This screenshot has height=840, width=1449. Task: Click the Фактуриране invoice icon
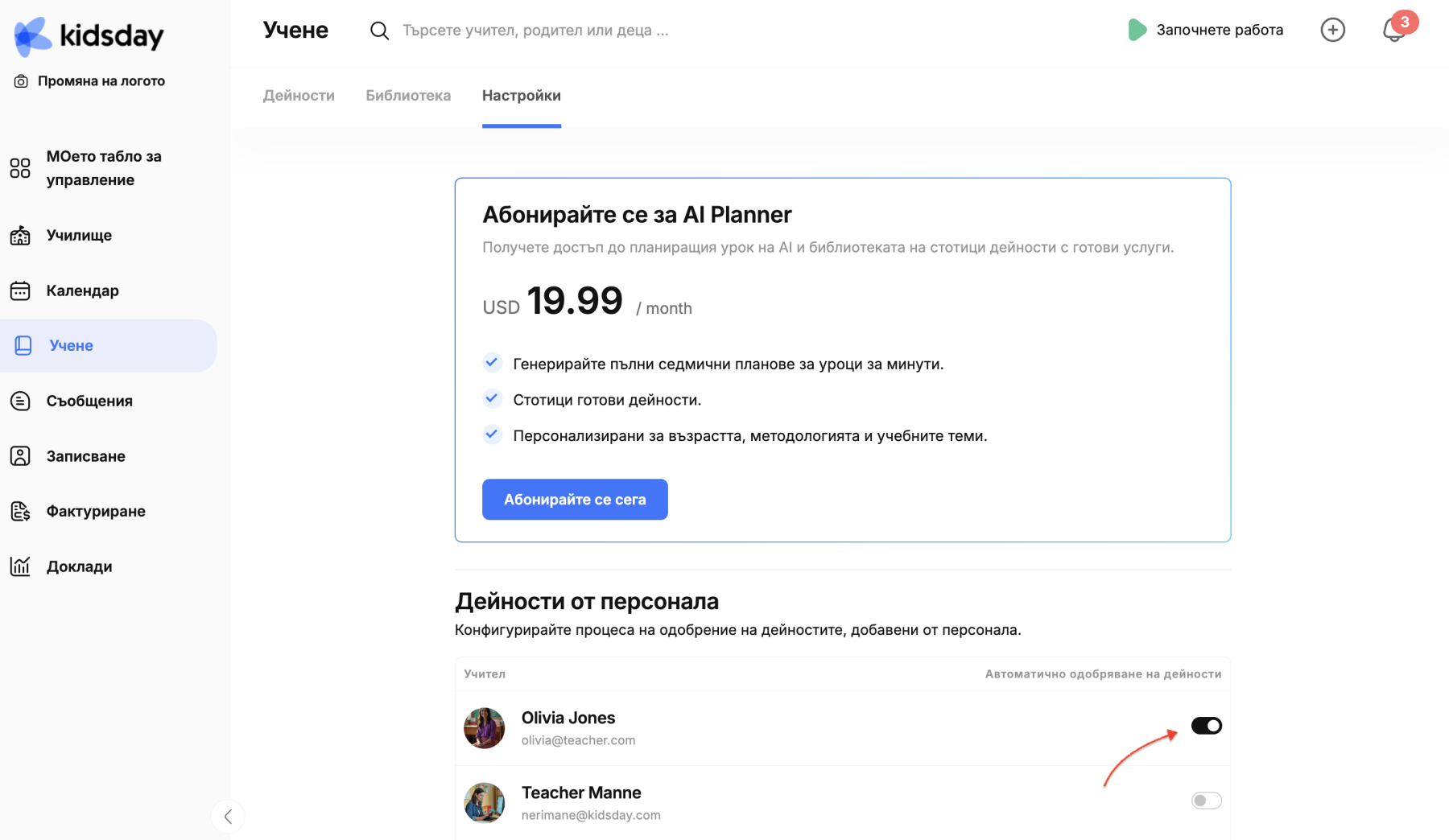20,511
